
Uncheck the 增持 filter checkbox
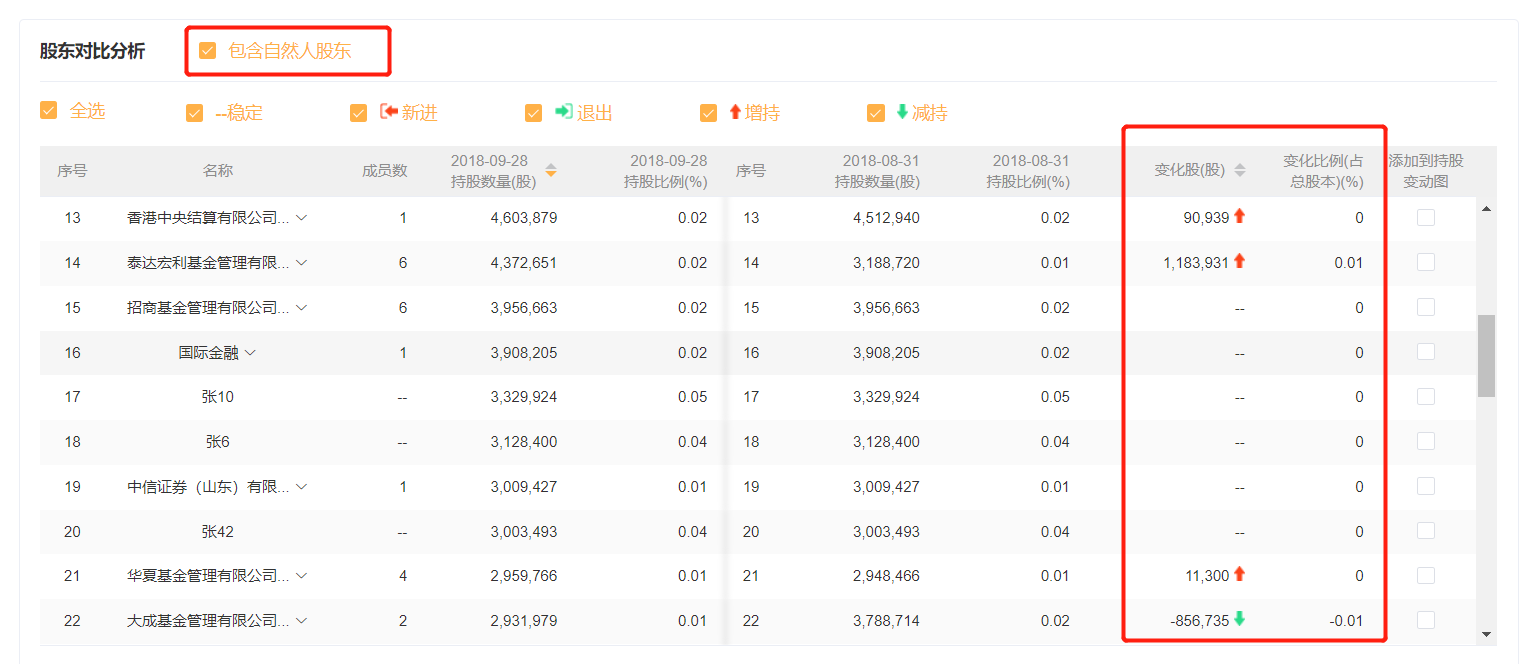point(708,113)
